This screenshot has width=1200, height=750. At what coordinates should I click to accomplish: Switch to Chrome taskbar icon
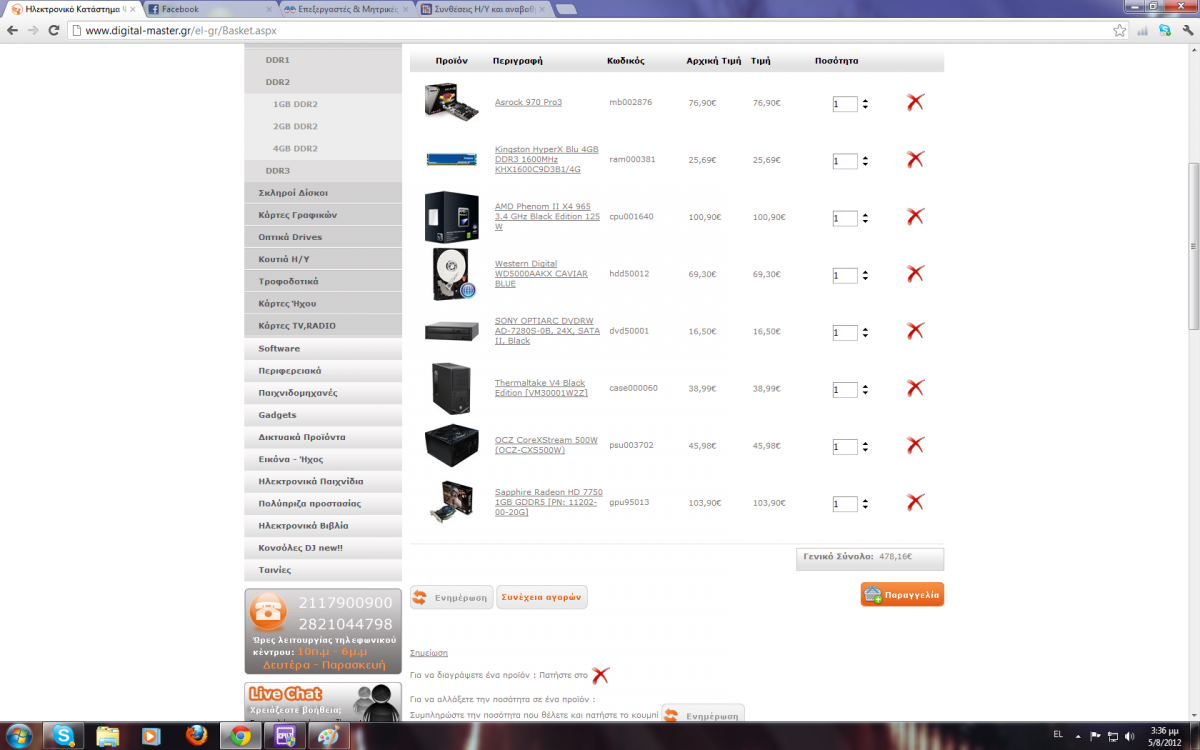[x=239, y=735]
